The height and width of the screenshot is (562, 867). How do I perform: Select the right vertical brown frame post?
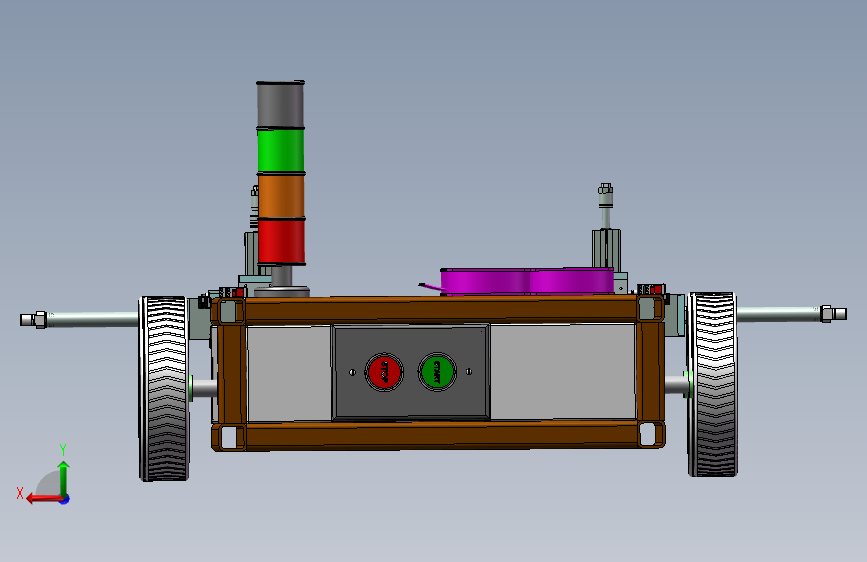(x=649, y=371)
